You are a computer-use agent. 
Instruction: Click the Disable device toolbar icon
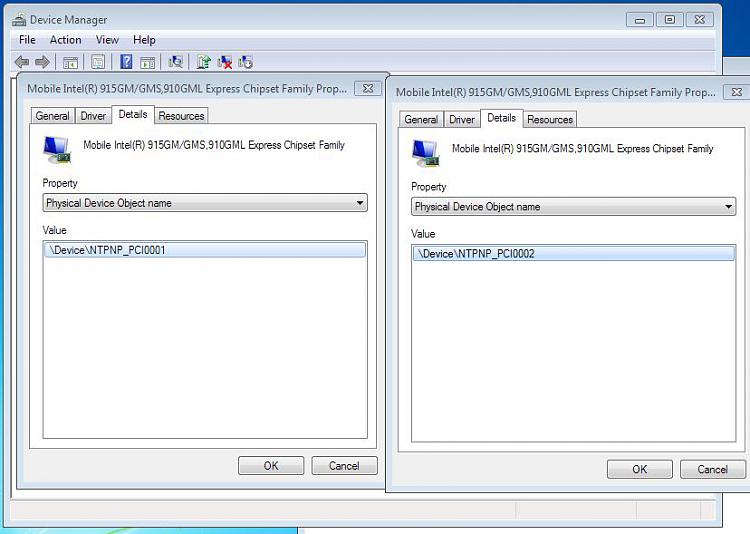246,62
